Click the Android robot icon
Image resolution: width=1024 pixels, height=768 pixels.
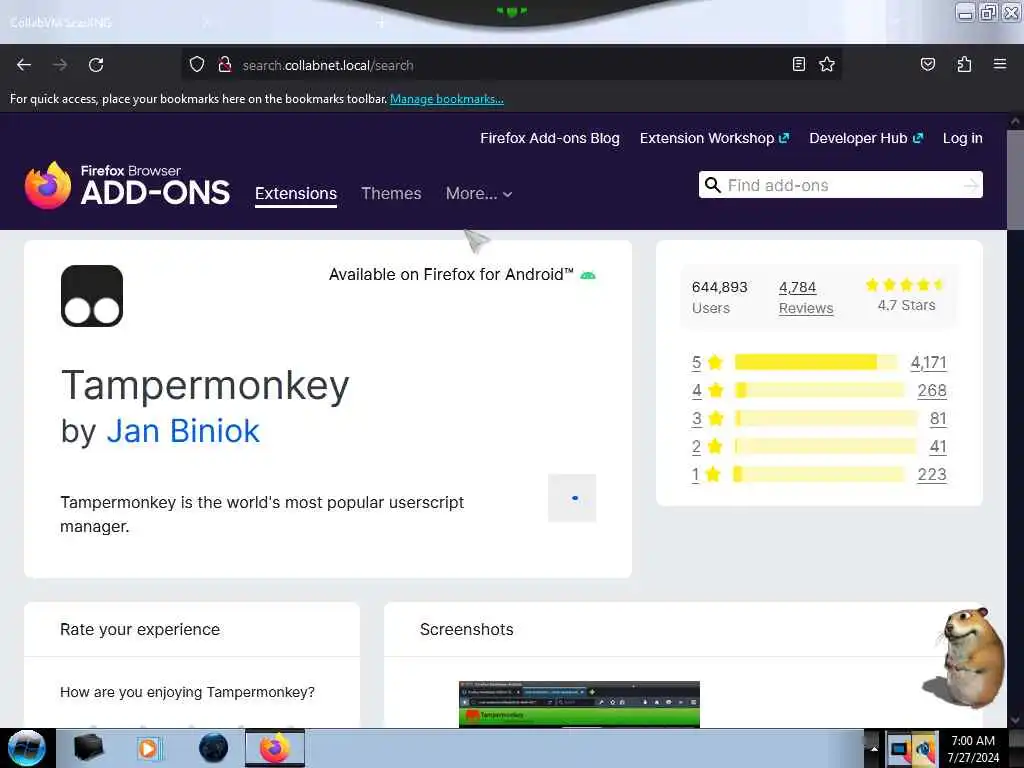[x=588, y=276]
